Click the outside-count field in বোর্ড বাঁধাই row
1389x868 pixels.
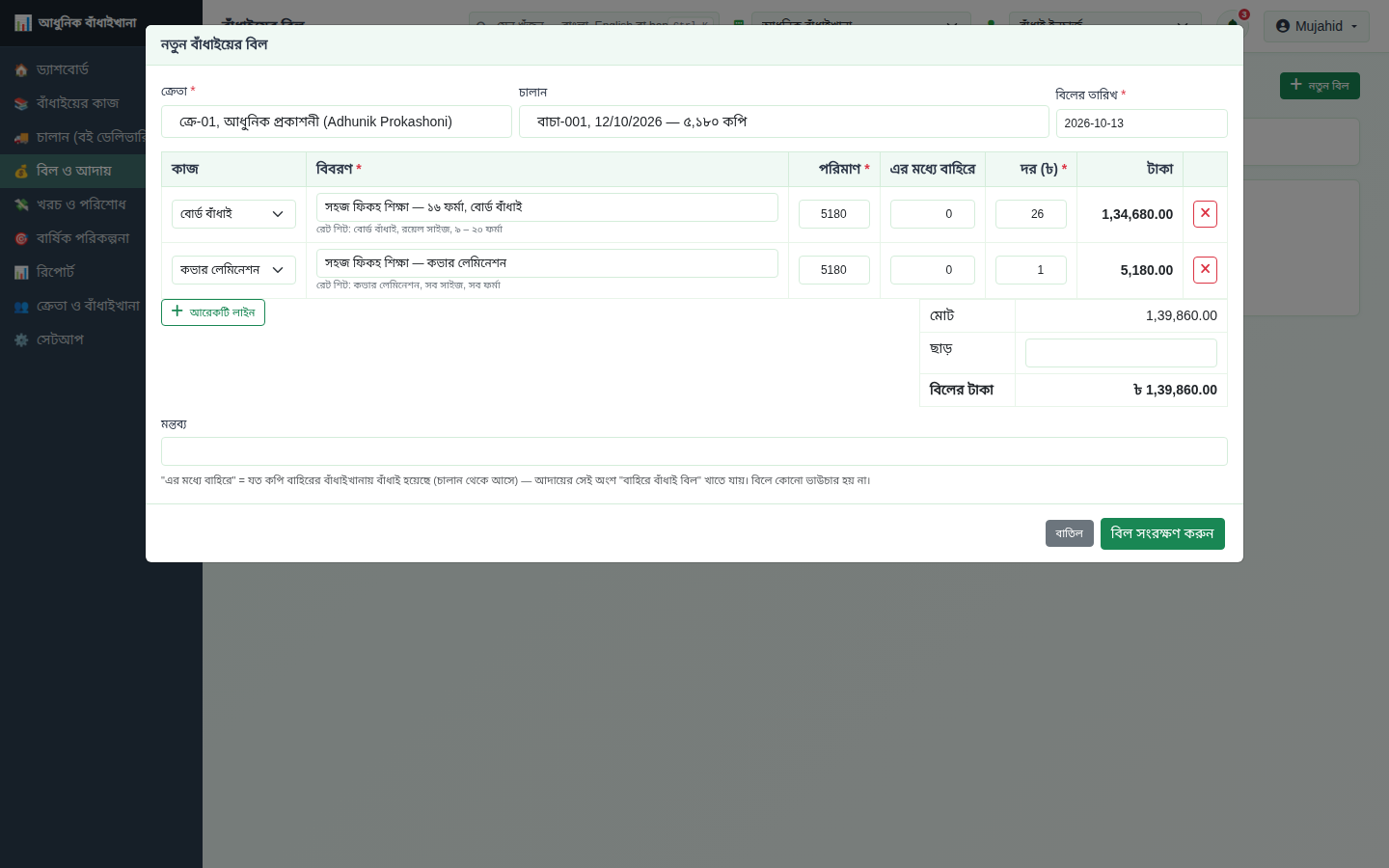932,214
